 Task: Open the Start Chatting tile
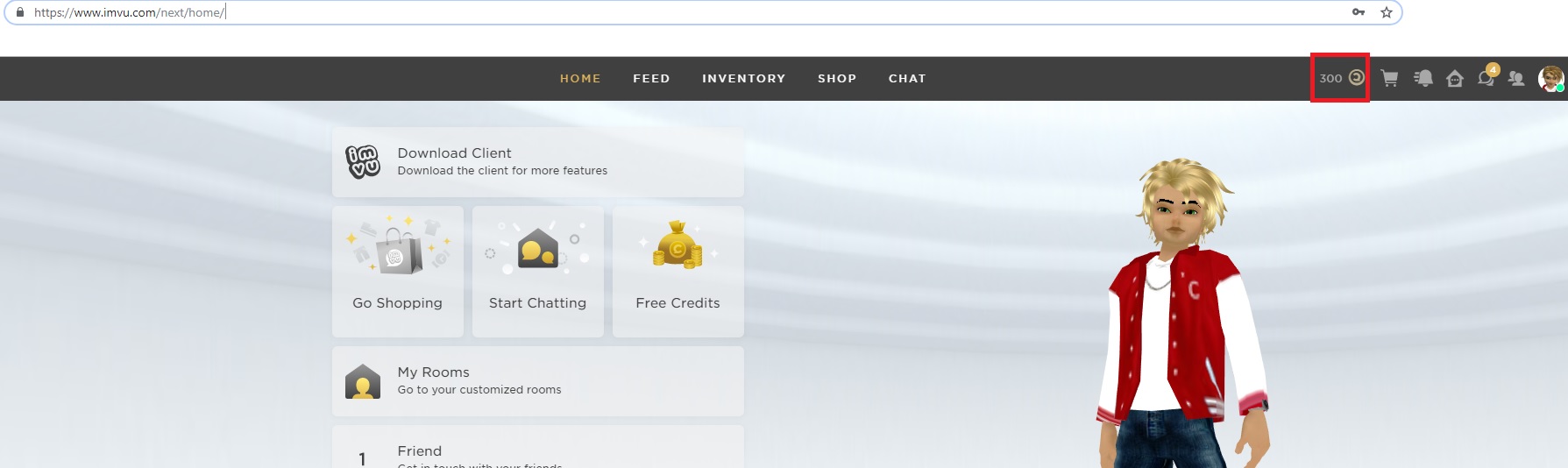point(538,272)
